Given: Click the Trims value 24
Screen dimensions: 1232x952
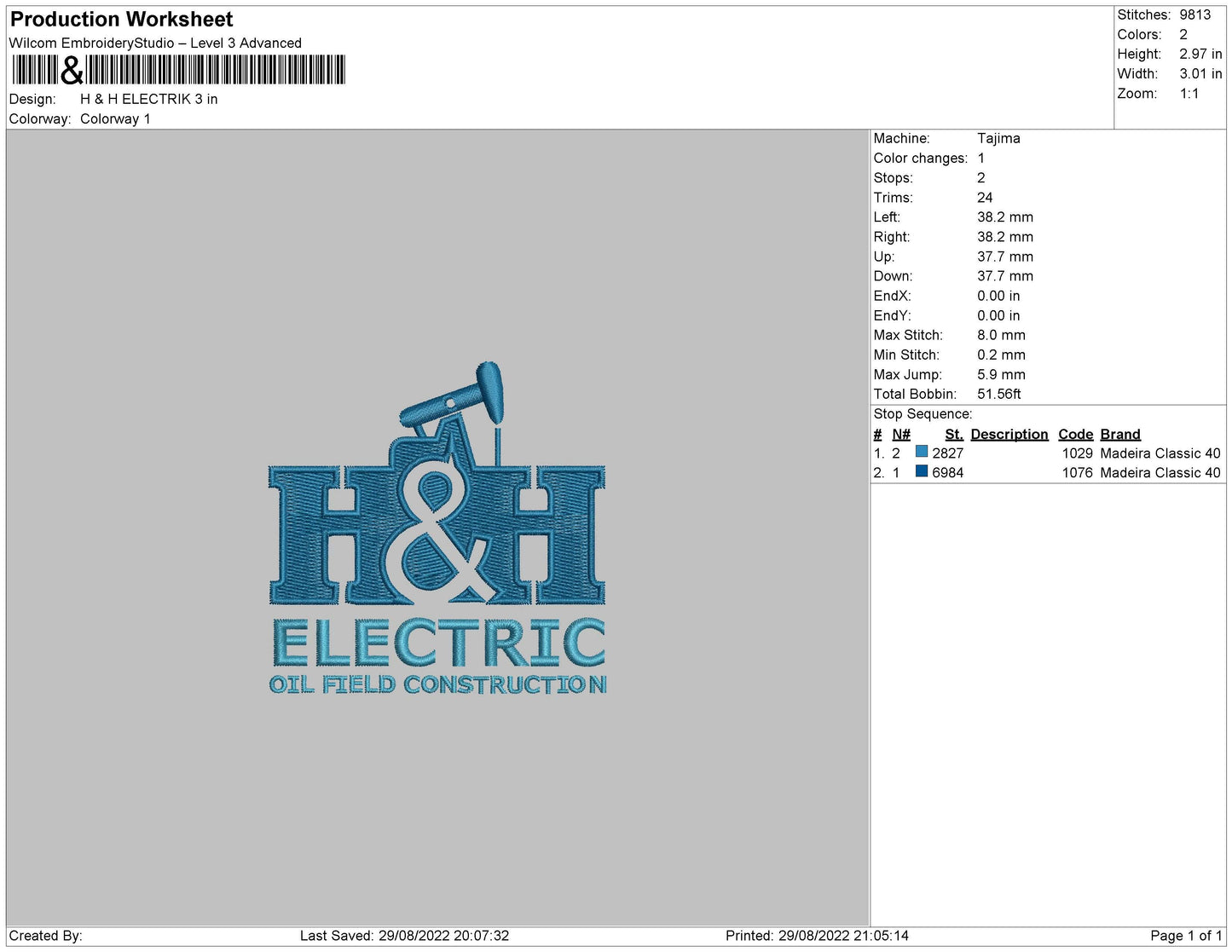Looking at the screenshot, I should pos(985,197).
